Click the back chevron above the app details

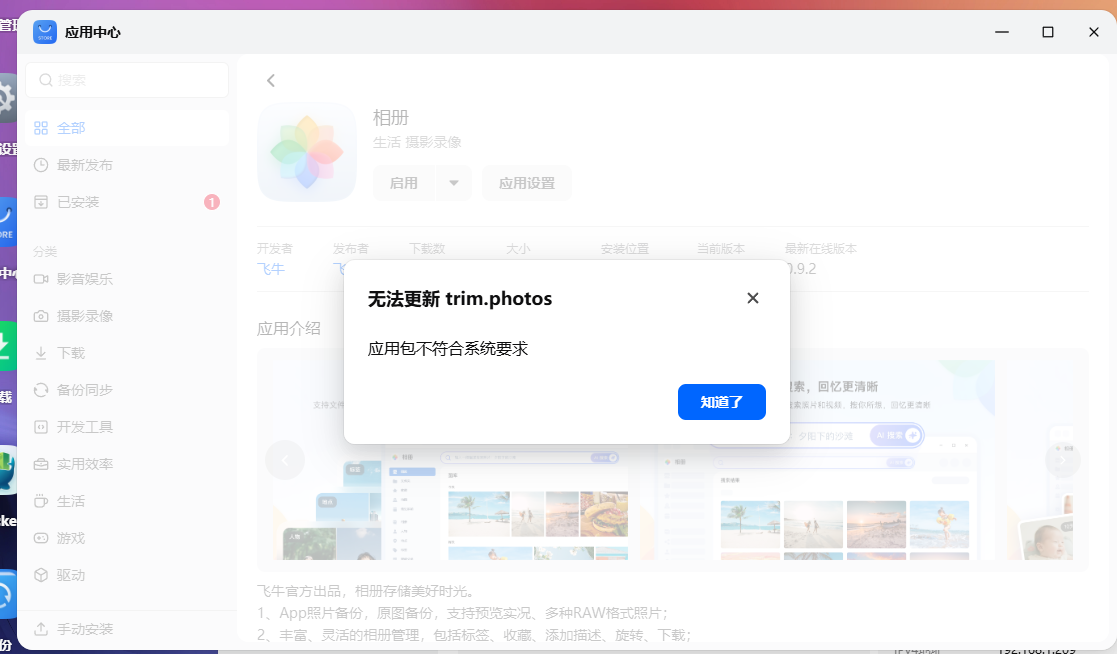270,80
